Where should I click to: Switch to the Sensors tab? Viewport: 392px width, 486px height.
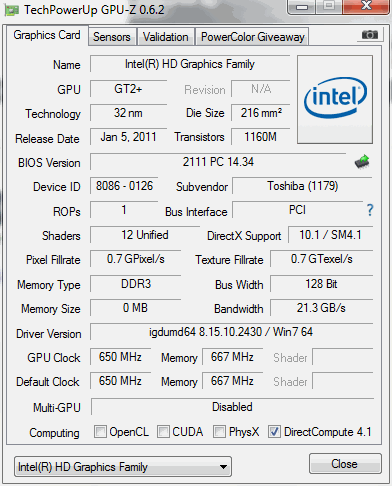tap(112, 37)
